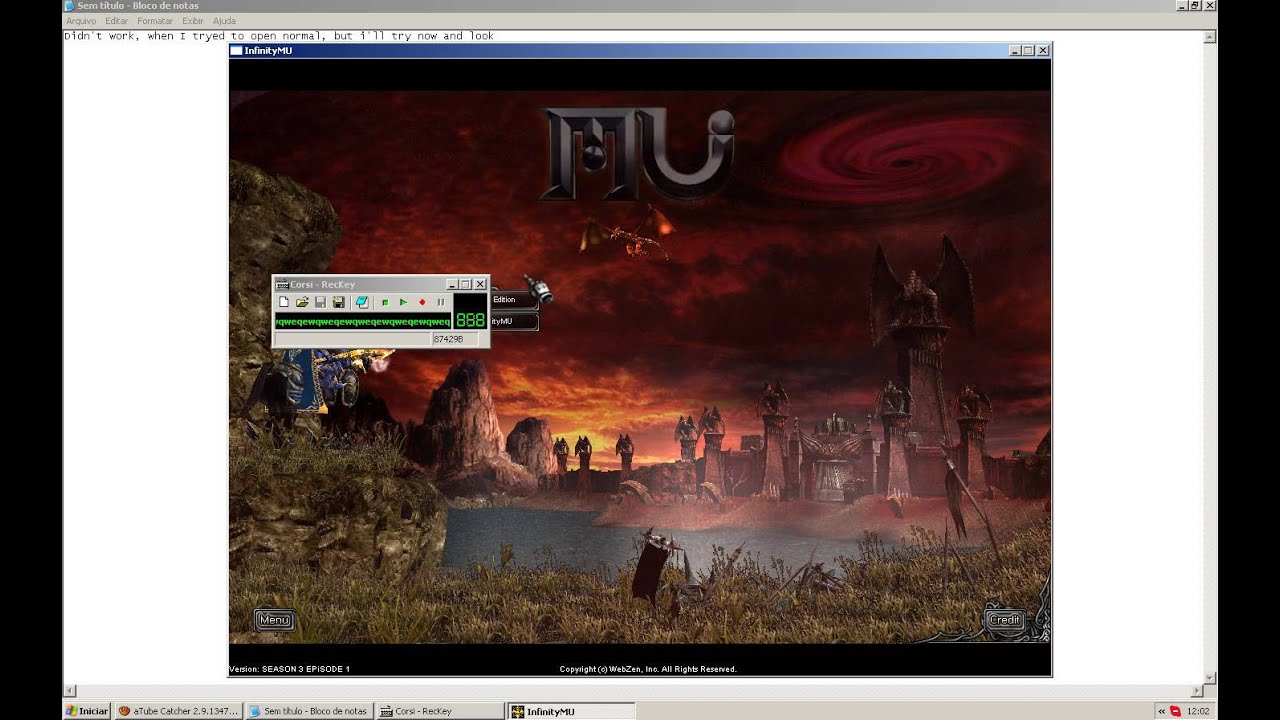Play the recorded keys in RecKey
1280x720 pixels.
403,302
